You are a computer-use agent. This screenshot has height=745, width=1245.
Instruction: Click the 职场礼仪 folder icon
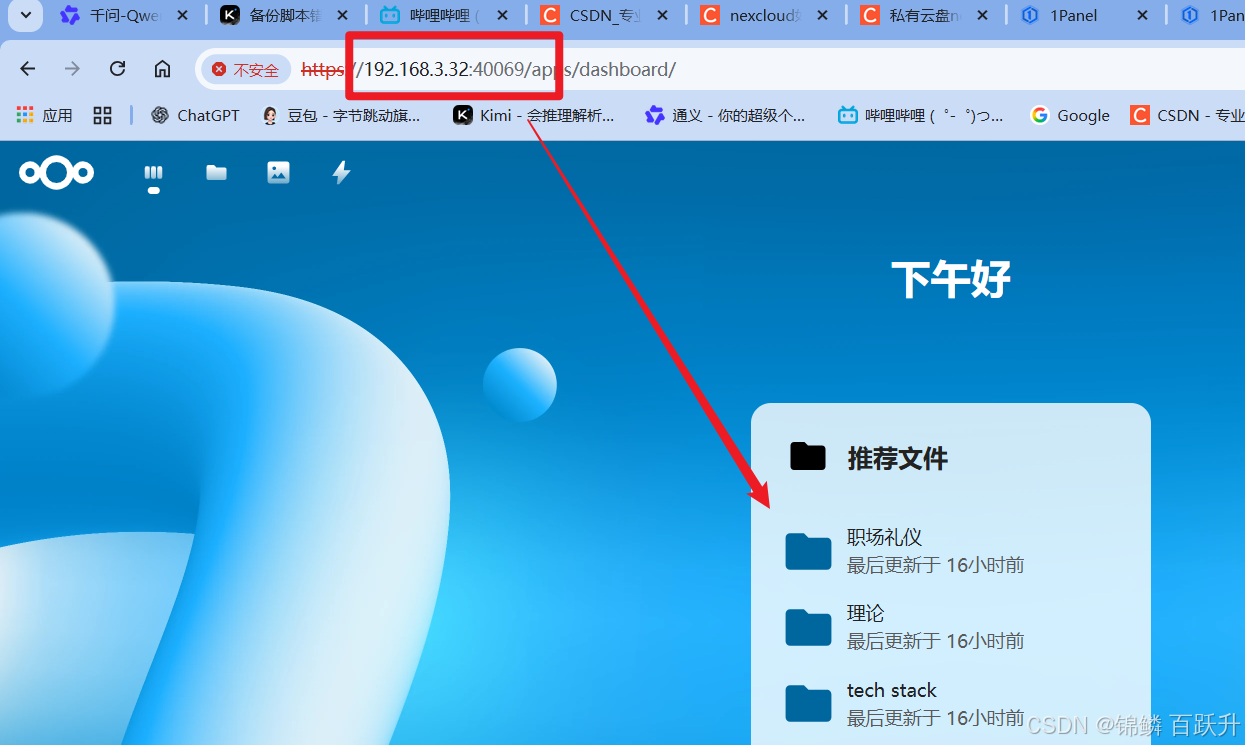pyautogui.click(x=808, y=551)
